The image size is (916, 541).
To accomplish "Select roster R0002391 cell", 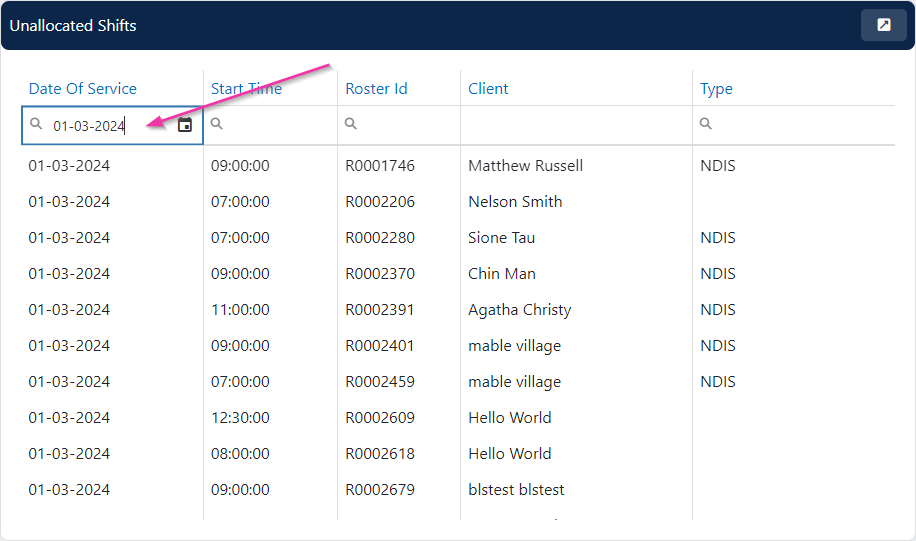I will (x=380, y=310).
